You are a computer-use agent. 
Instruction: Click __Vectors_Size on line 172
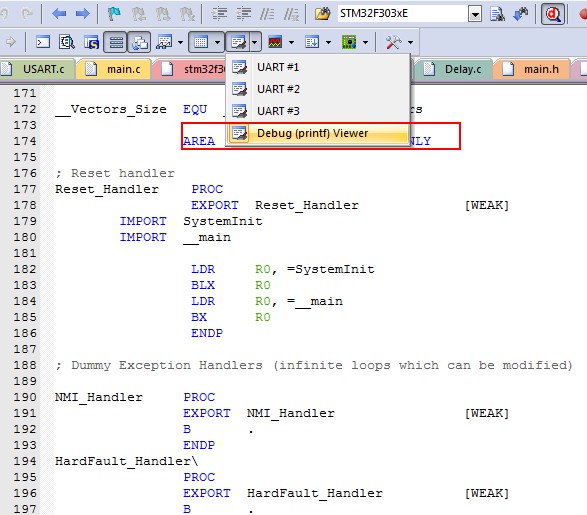(x=111, y=109)
